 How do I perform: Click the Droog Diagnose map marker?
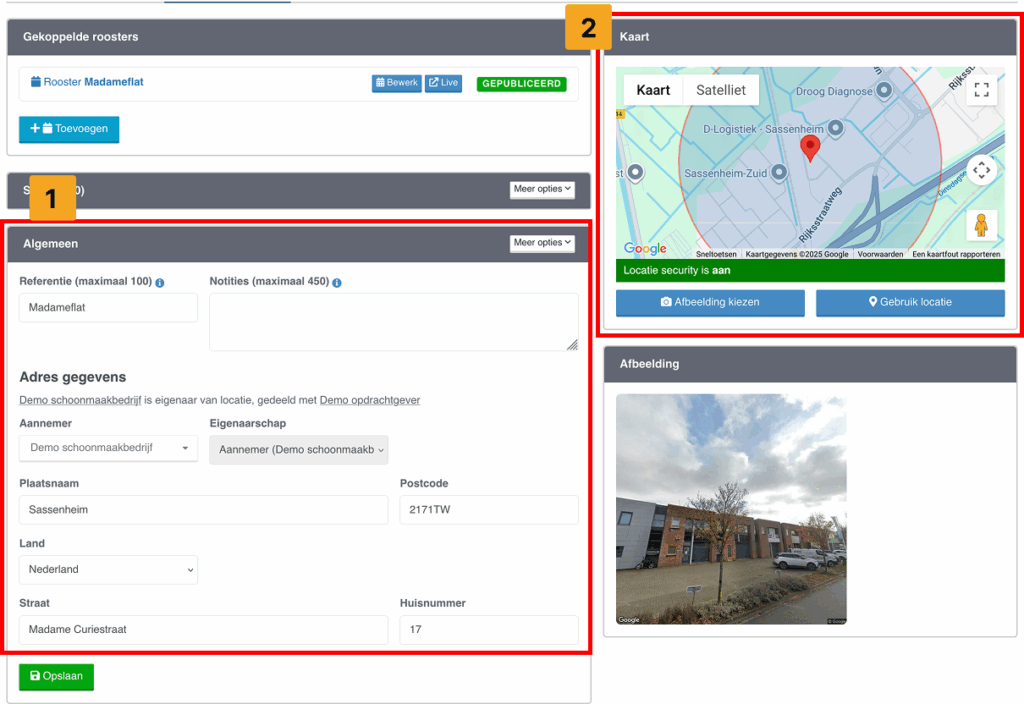point(883,91)
